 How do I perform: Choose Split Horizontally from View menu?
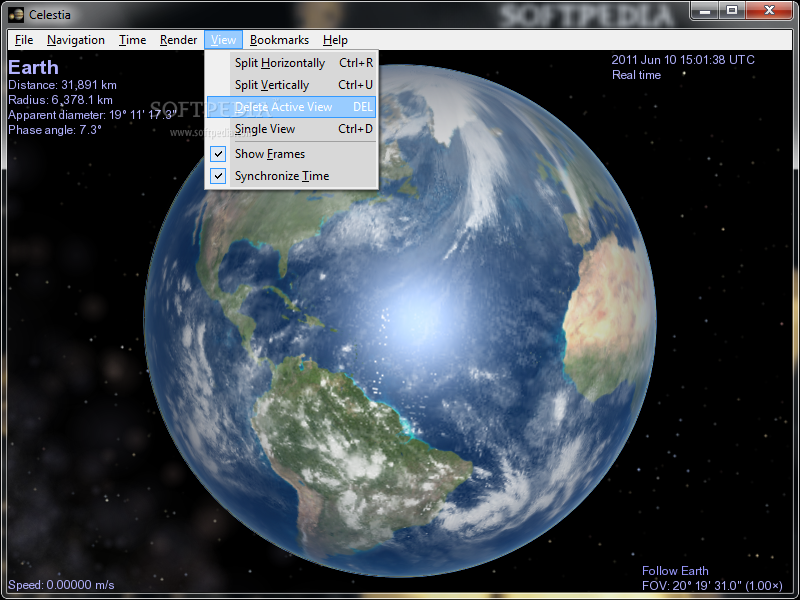pos(291,63)
